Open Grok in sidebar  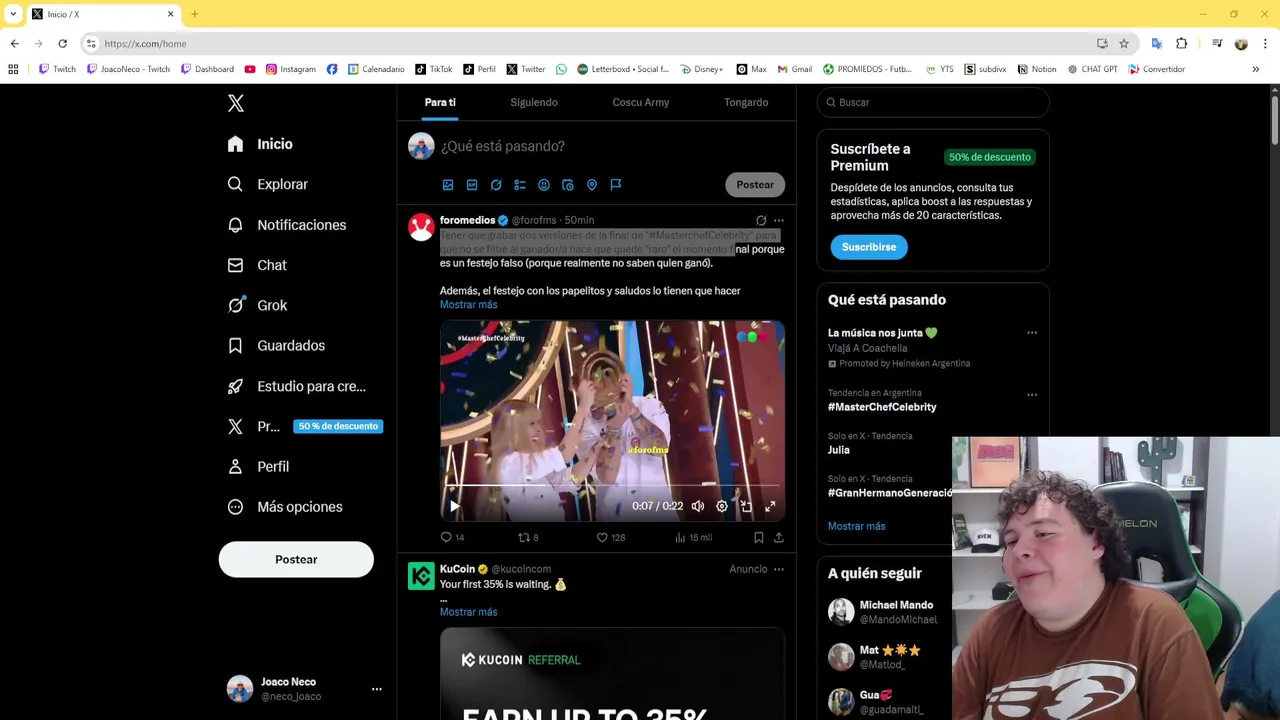coord(257,305)
